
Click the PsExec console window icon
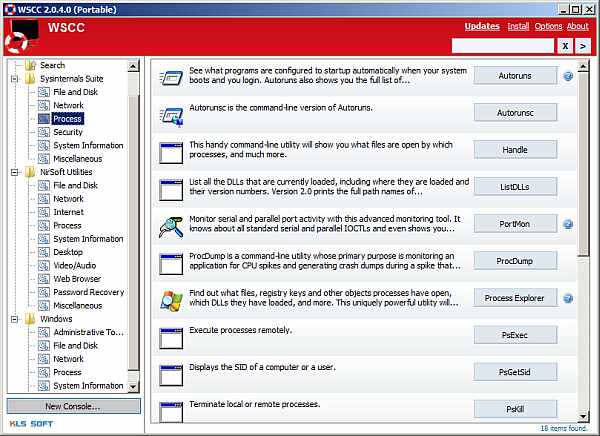[x=171, y=338]
